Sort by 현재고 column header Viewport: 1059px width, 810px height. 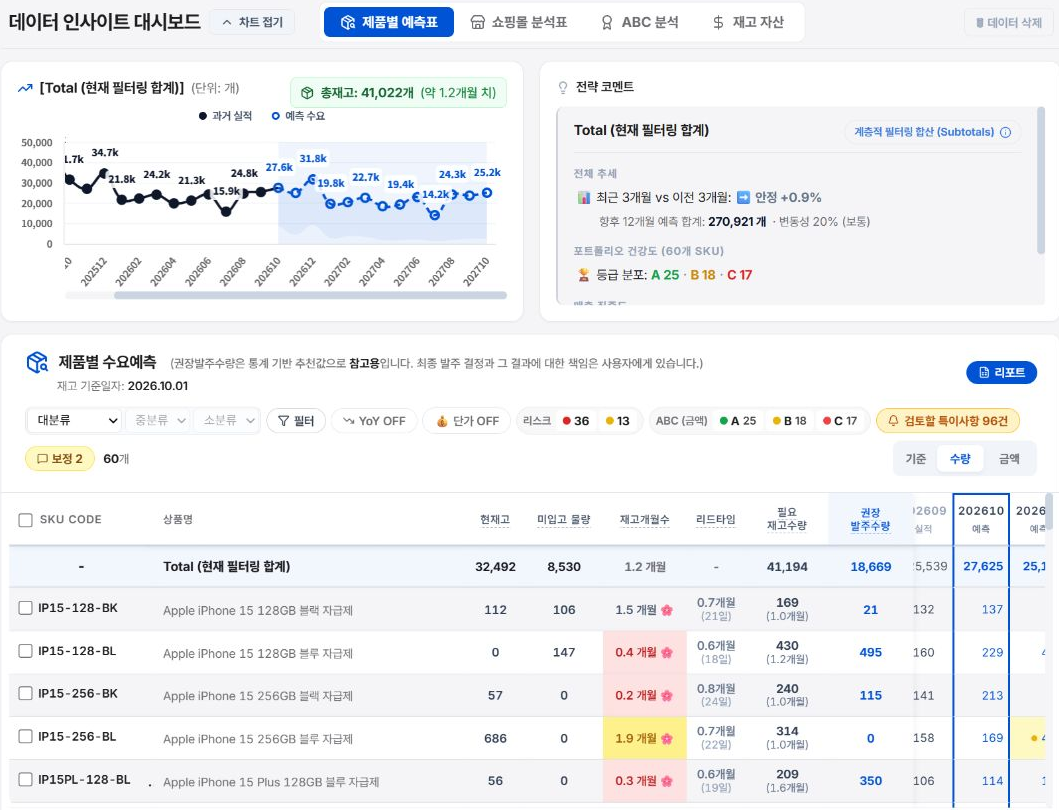pyautogui.click(x=494, y=520)
